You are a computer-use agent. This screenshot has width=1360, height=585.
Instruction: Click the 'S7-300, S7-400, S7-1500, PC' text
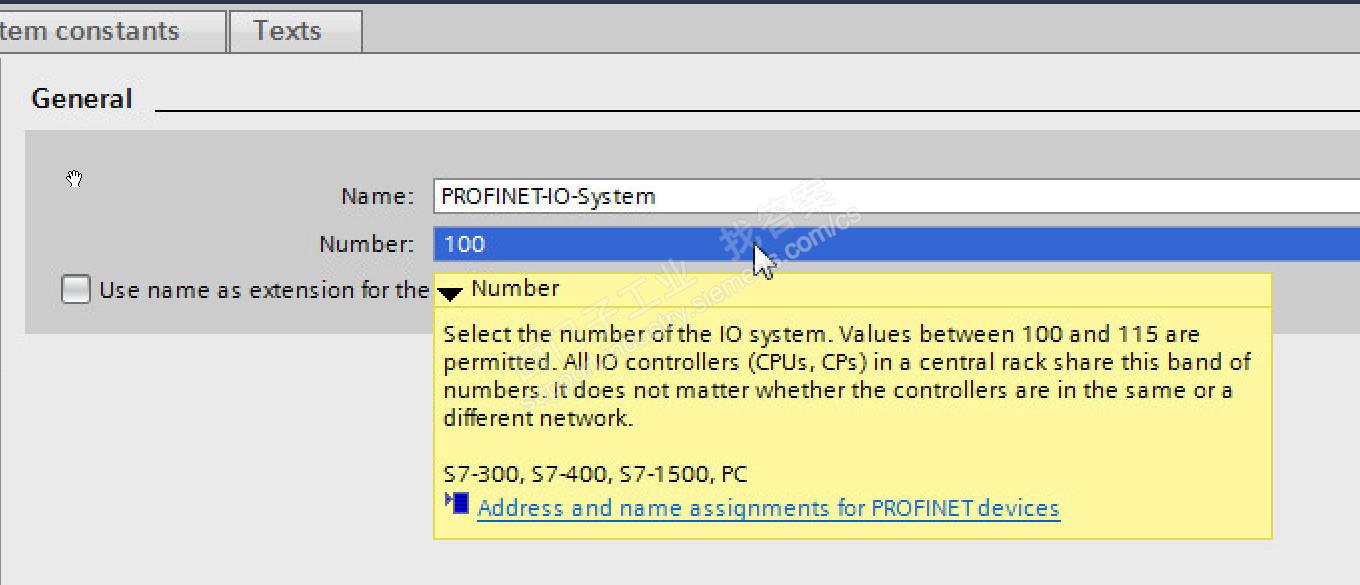595,474
